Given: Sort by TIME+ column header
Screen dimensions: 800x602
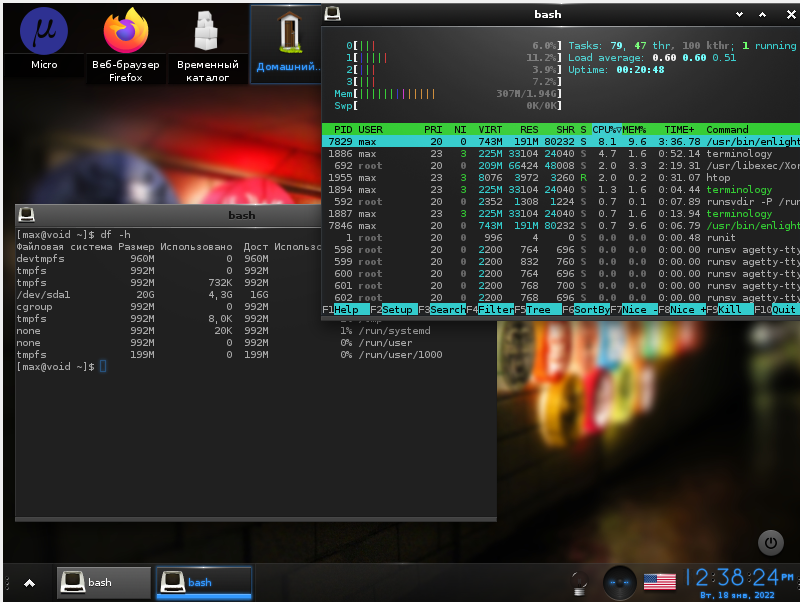Looking at the screenshot, I should coord(679,130).
